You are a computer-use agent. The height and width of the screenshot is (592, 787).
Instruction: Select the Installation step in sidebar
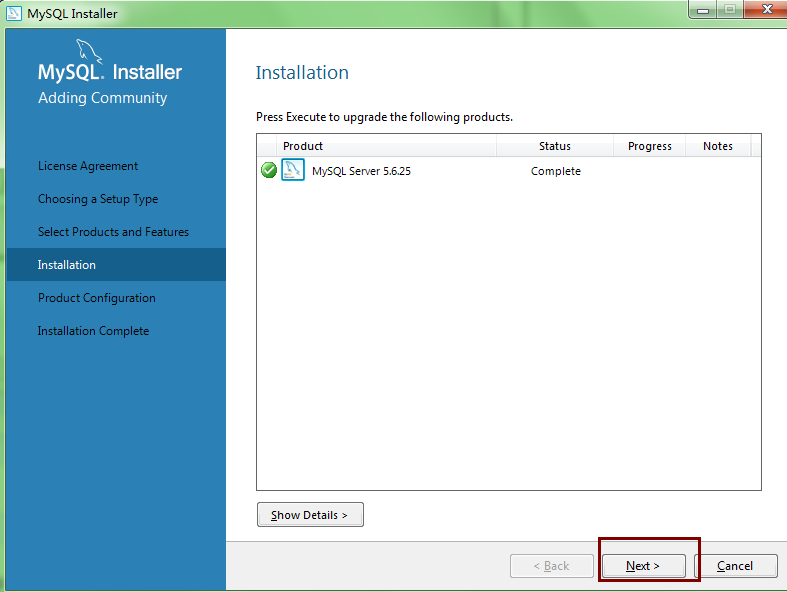[116, 265]
